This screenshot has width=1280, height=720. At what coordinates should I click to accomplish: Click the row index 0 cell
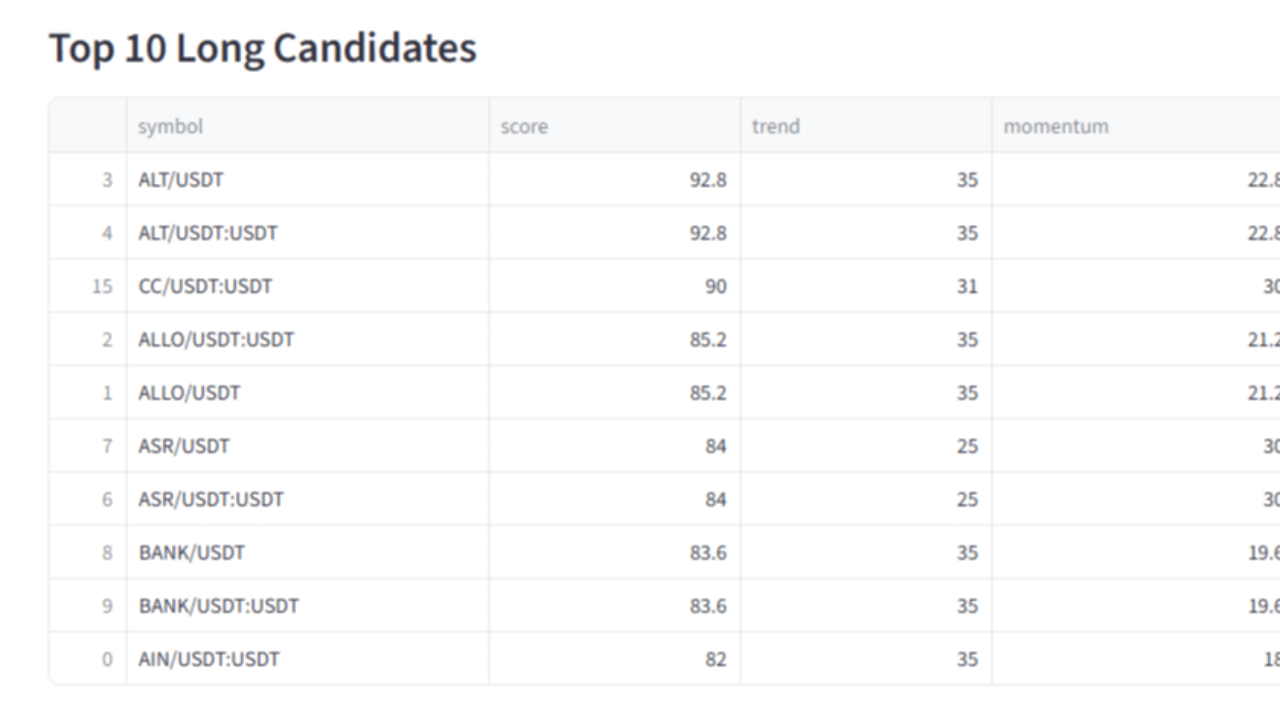pos(88,659)
